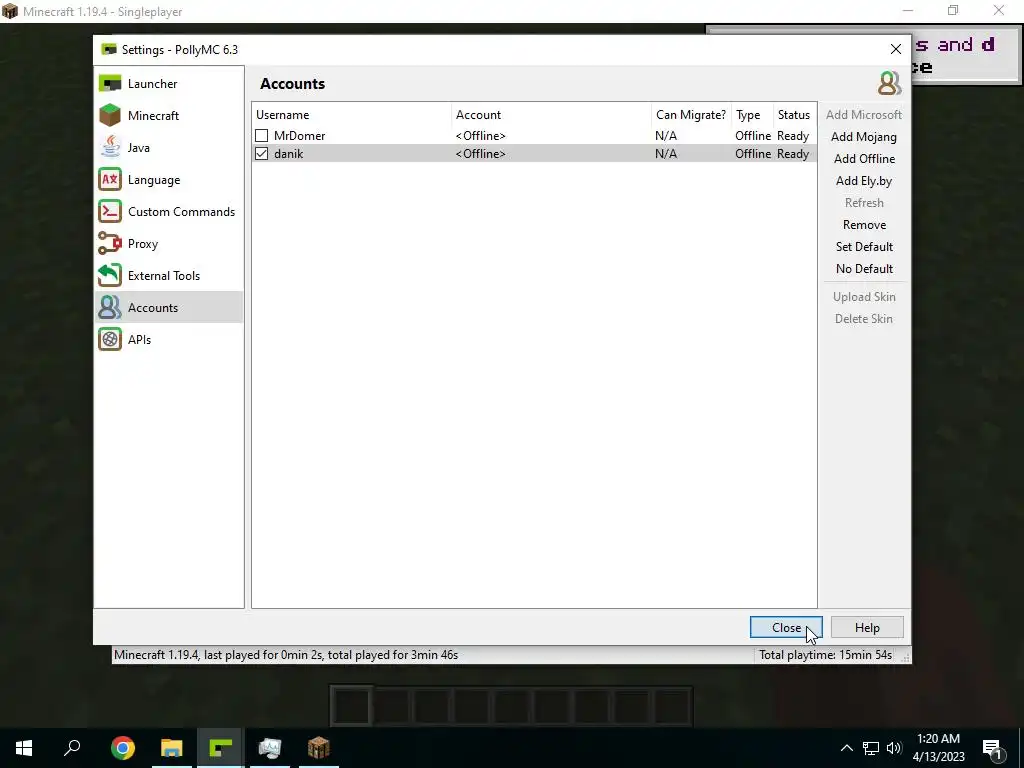Viewport: 1024px width, 768px height.
Task: Uncheck the danik account checkbox
Action: (x=262, y=154)
